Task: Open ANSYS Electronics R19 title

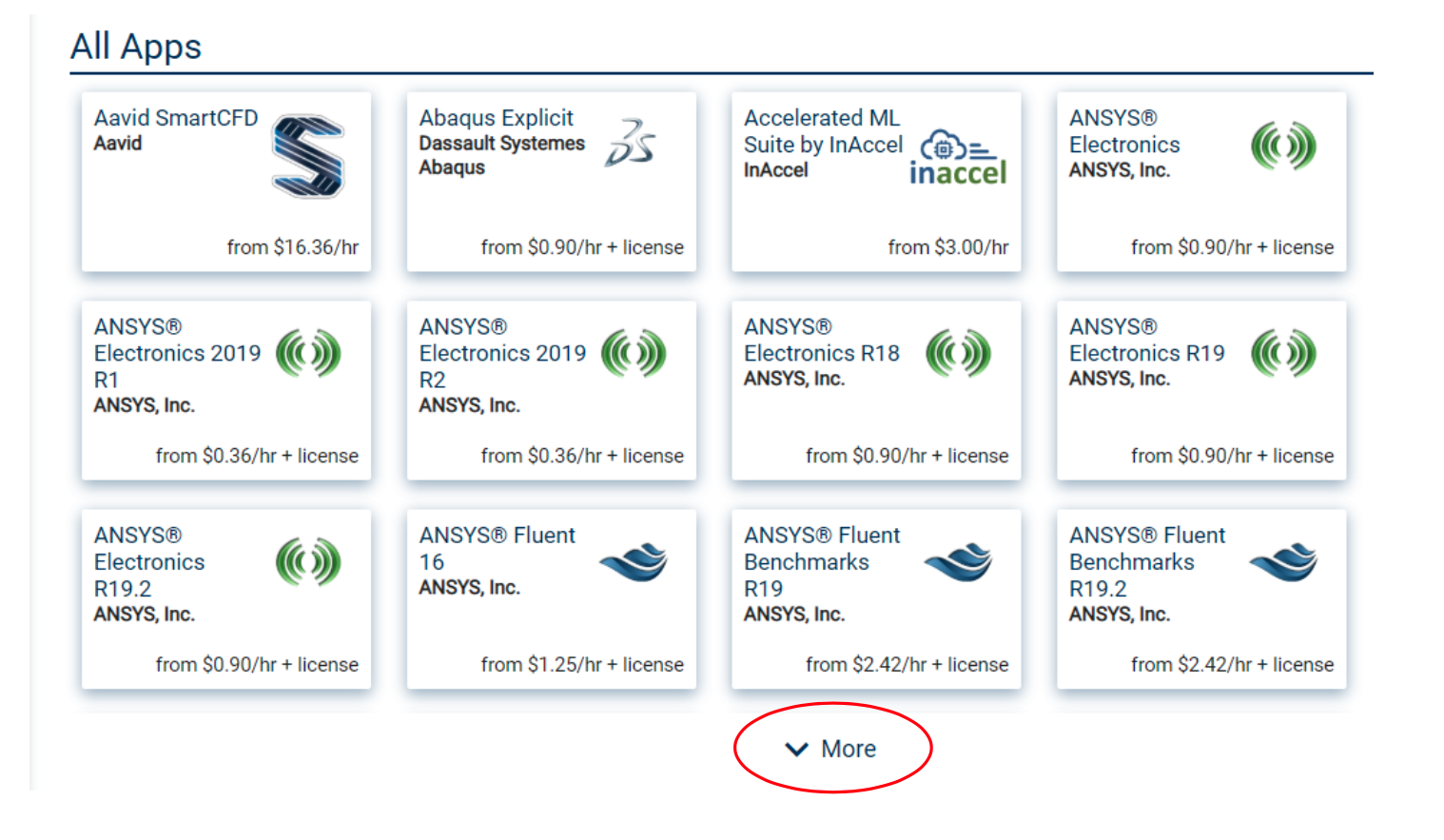Action: tap(1147, 340)
